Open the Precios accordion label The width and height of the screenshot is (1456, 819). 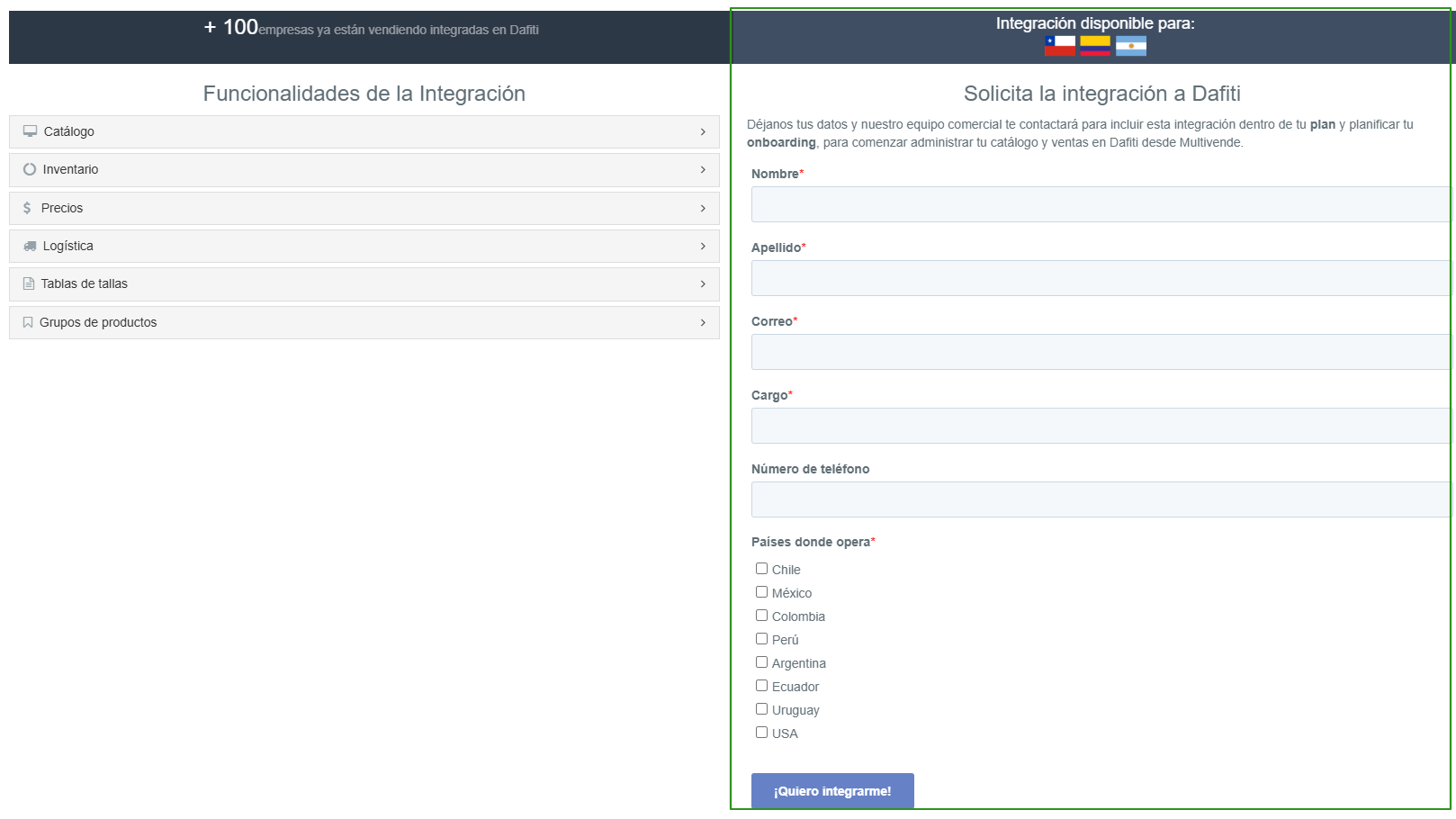62,208
